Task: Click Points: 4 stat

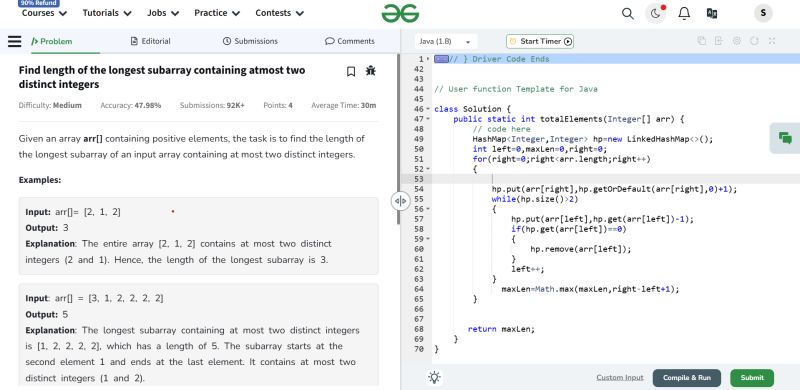Action: point(278,106)
